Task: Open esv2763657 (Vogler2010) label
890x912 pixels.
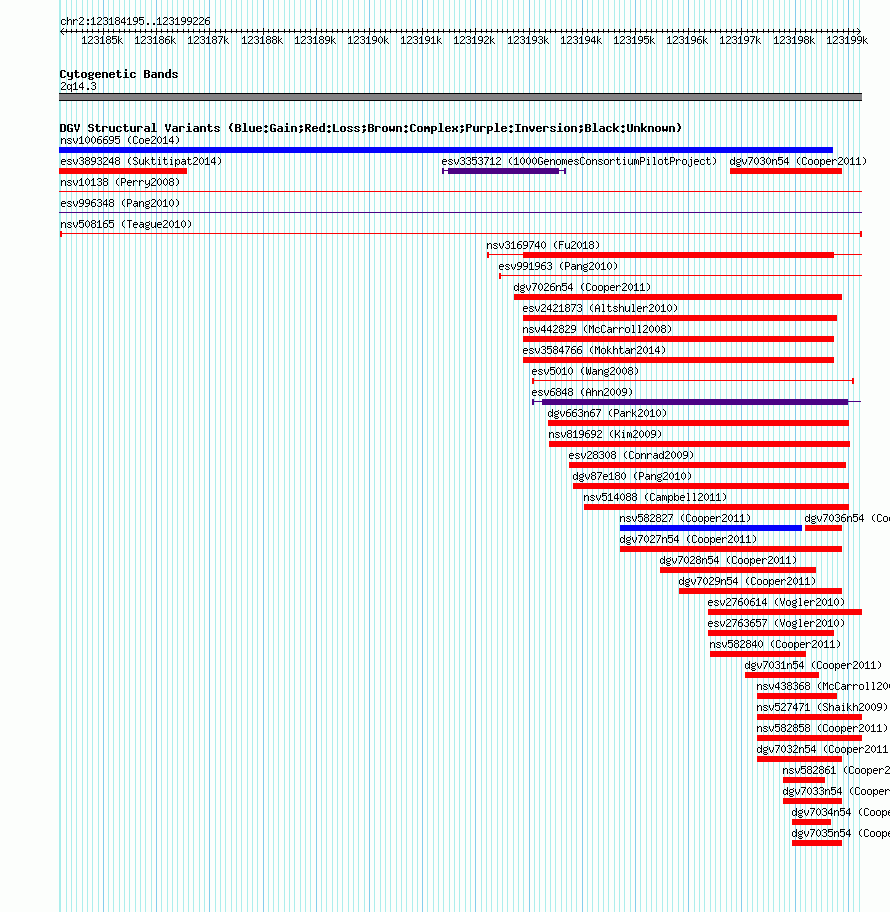Action: click(x=777, y=622)
